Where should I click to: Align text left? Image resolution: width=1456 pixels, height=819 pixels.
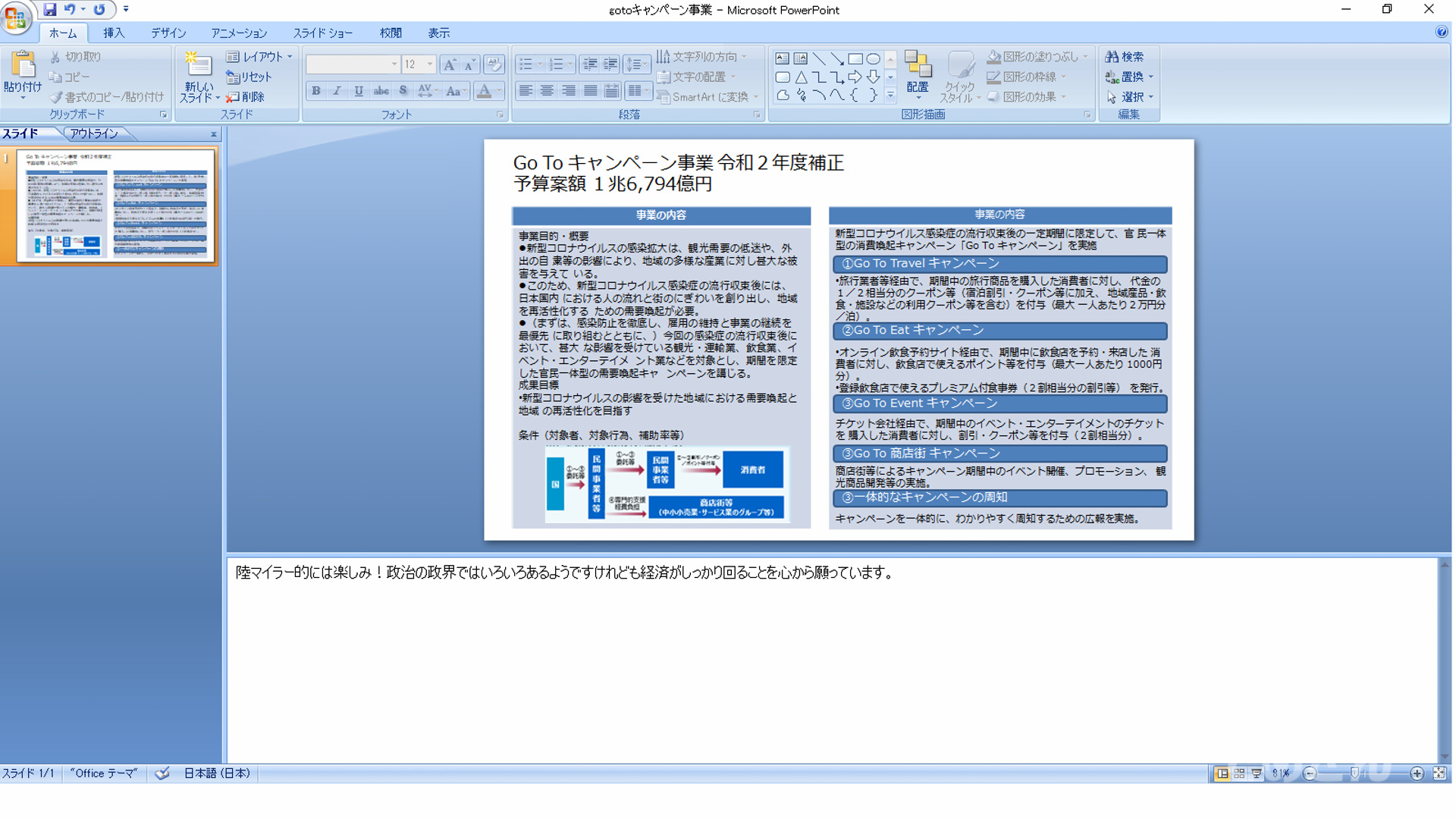(x=525, y=91)
